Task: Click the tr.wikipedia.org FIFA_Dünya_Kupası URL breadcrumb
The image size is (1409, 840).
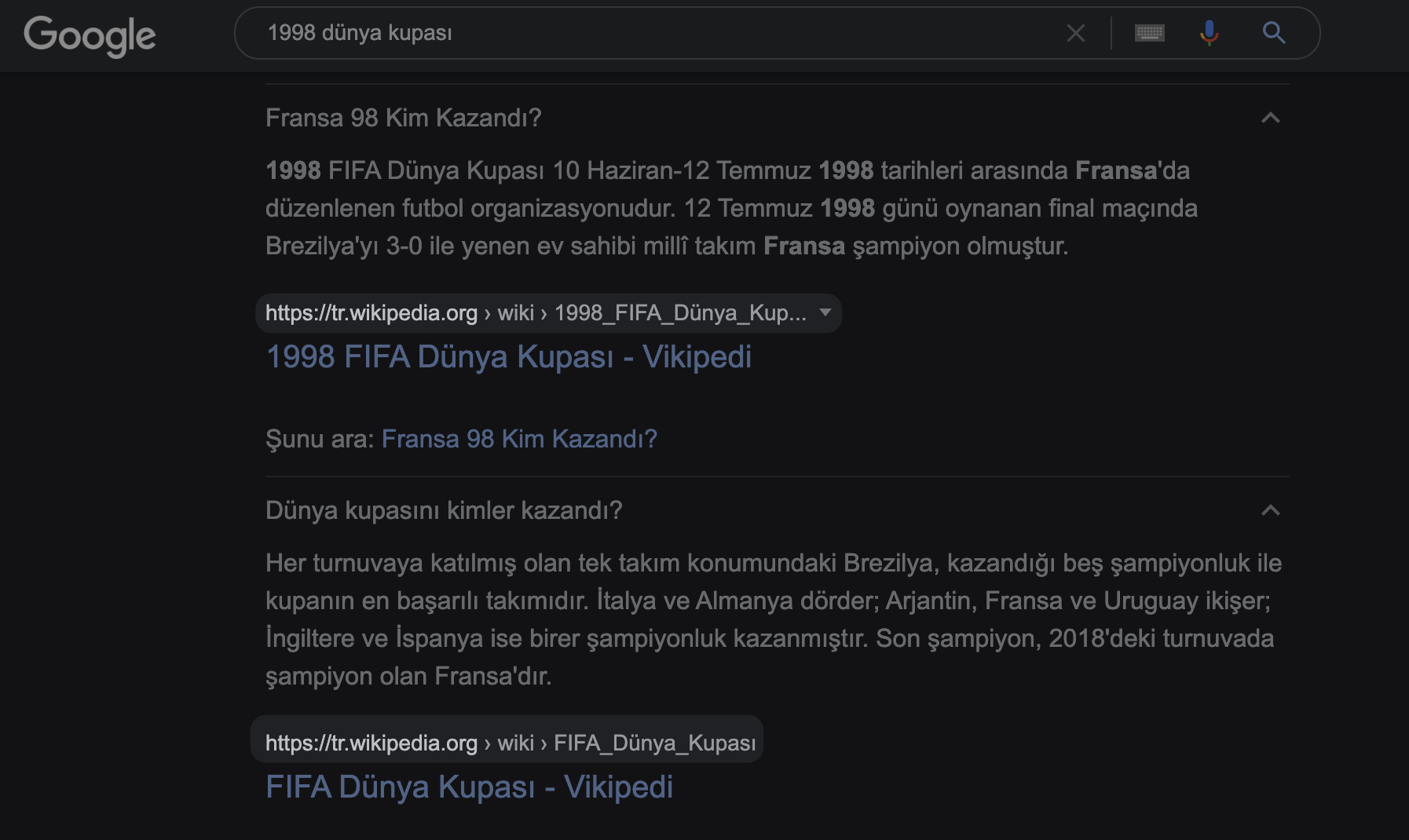Action: click(x=511, y=743)
